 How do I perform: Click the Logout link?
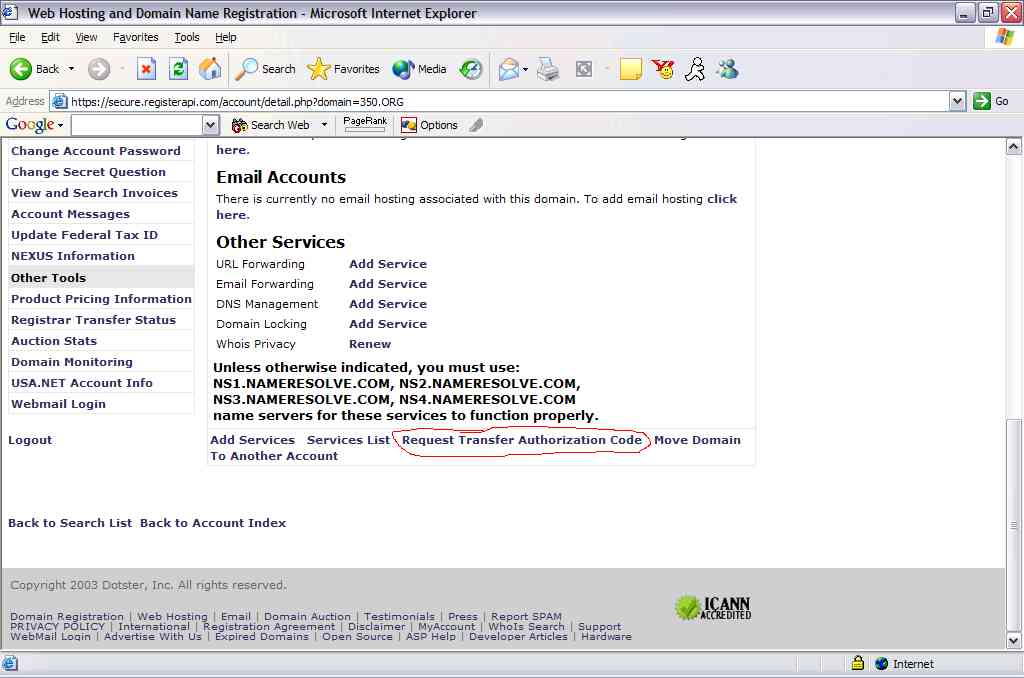click(x=30, y=440)
